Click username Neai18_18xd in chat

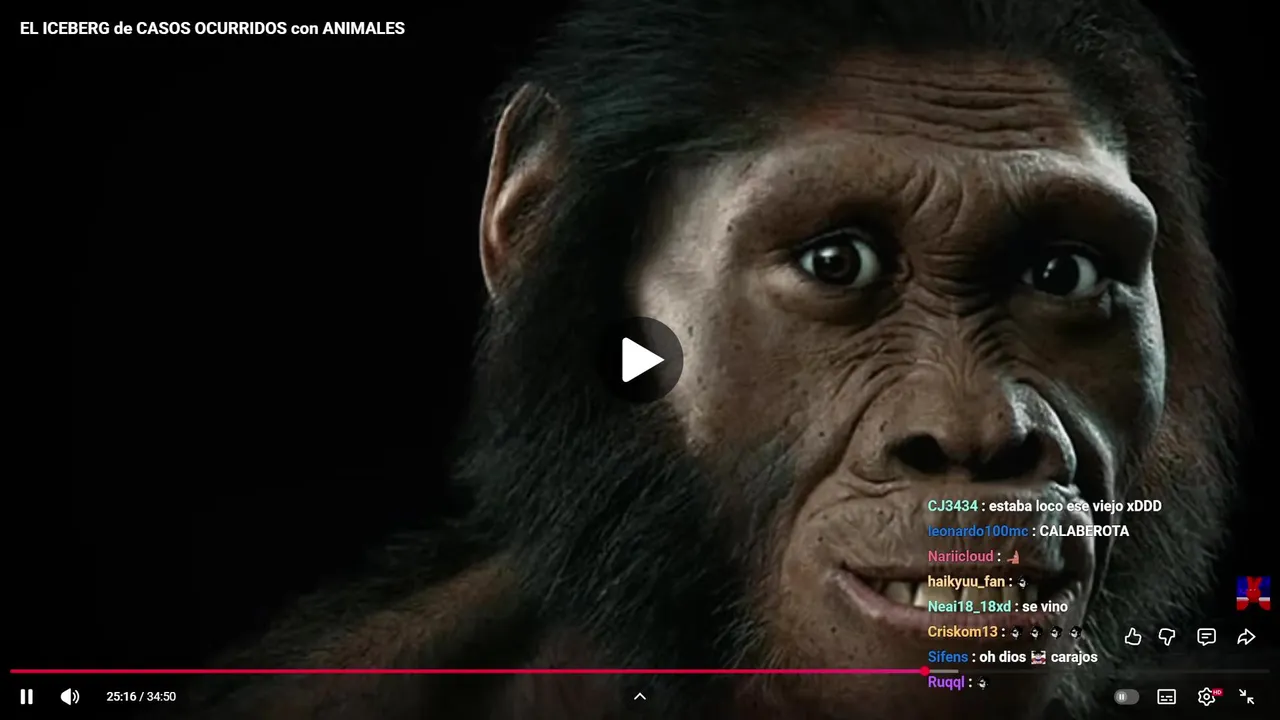(969, 607)
